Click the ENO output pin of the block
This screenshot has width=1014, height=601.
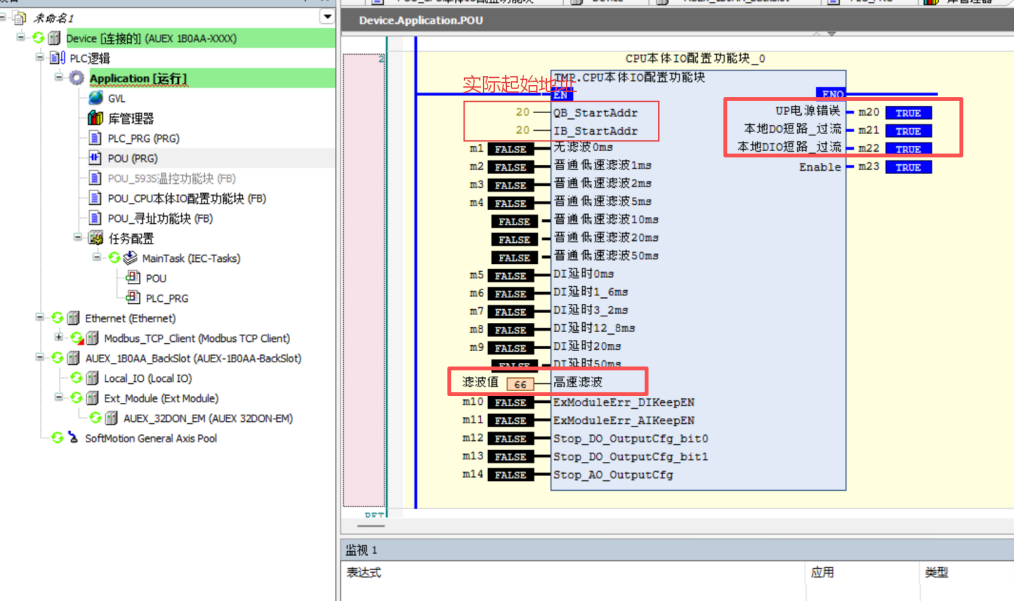[x=832, y=94]
